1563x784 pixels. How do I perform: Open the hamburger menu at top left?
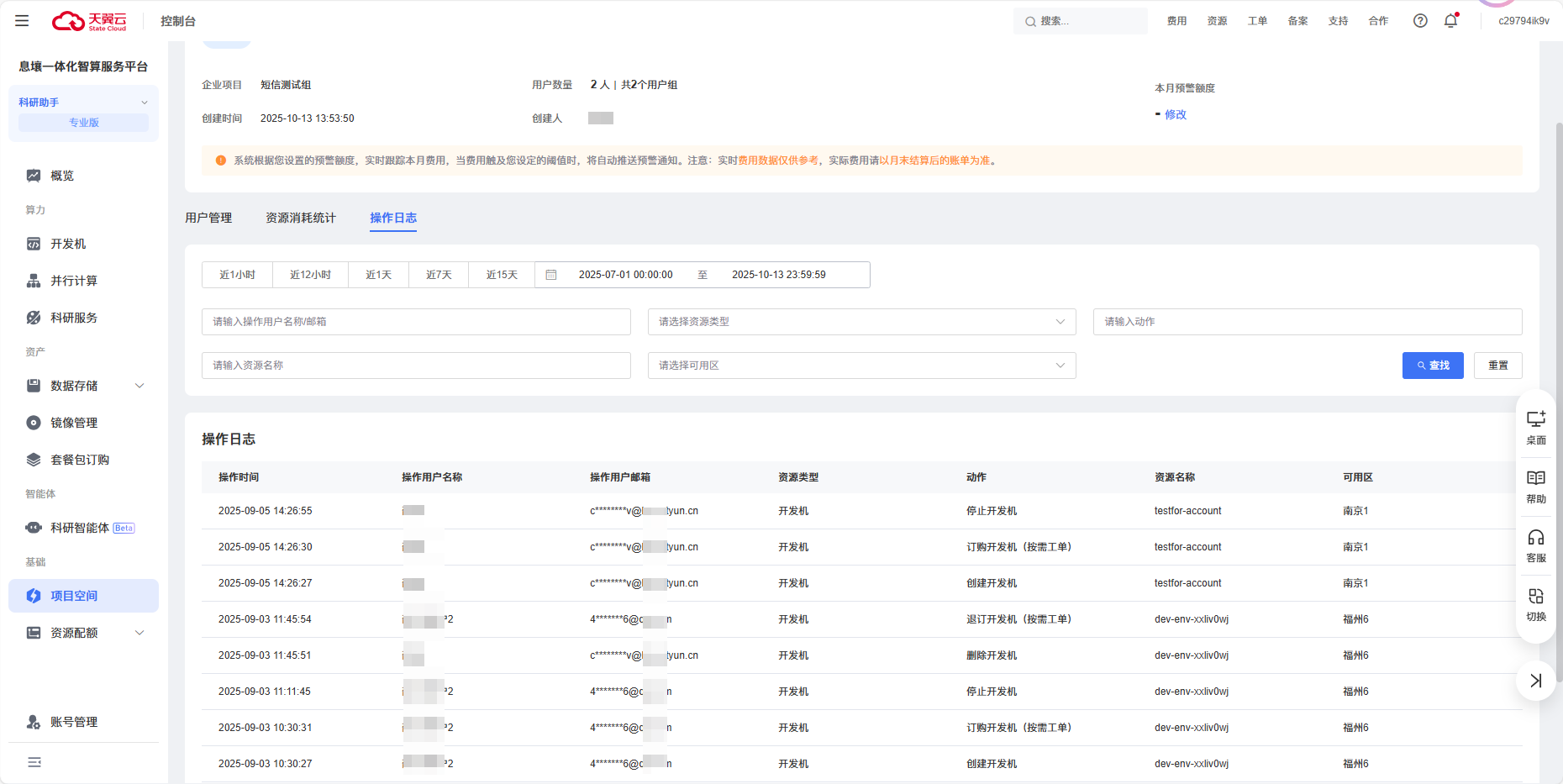[x=22, y=21]
